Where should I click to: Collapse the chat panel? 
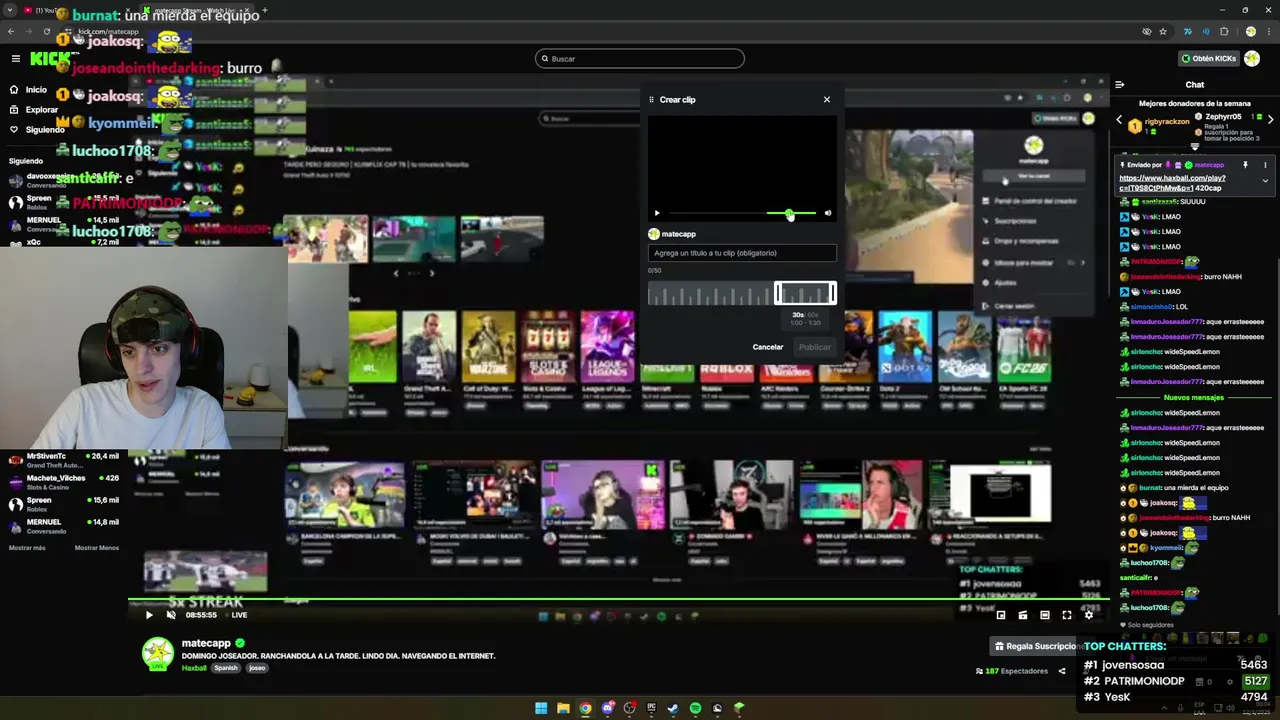(x=1120, y=85)
